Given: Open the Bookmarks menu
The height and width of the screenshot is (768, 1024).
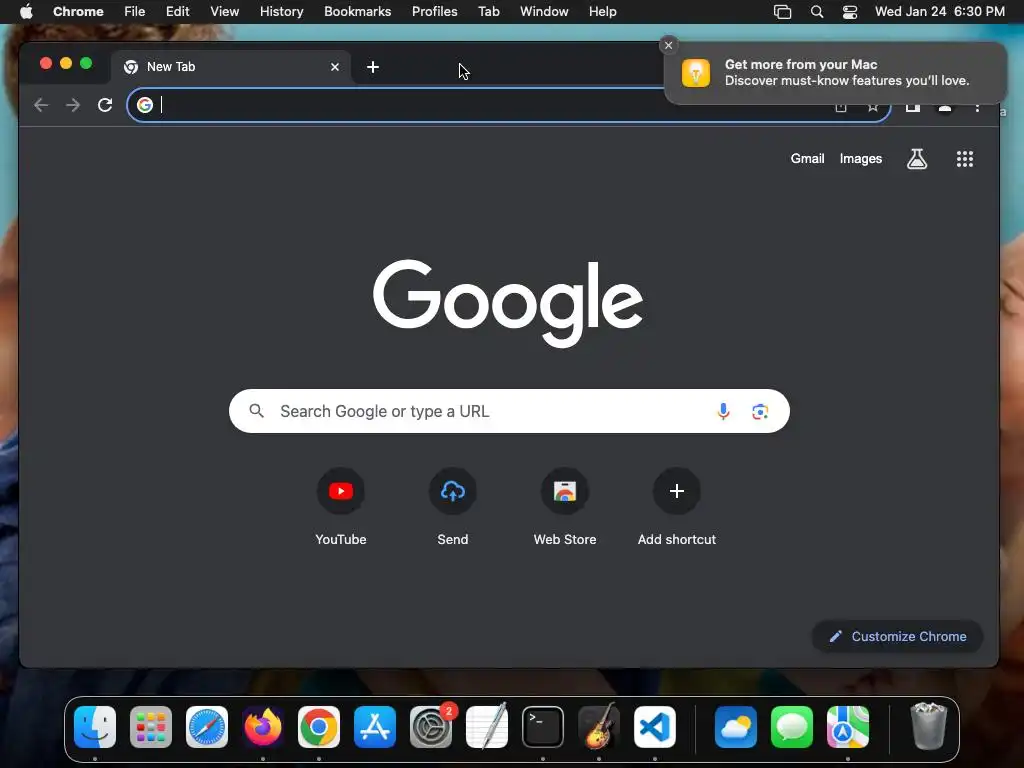Looking at the screenshot, I should coord(358,12).
